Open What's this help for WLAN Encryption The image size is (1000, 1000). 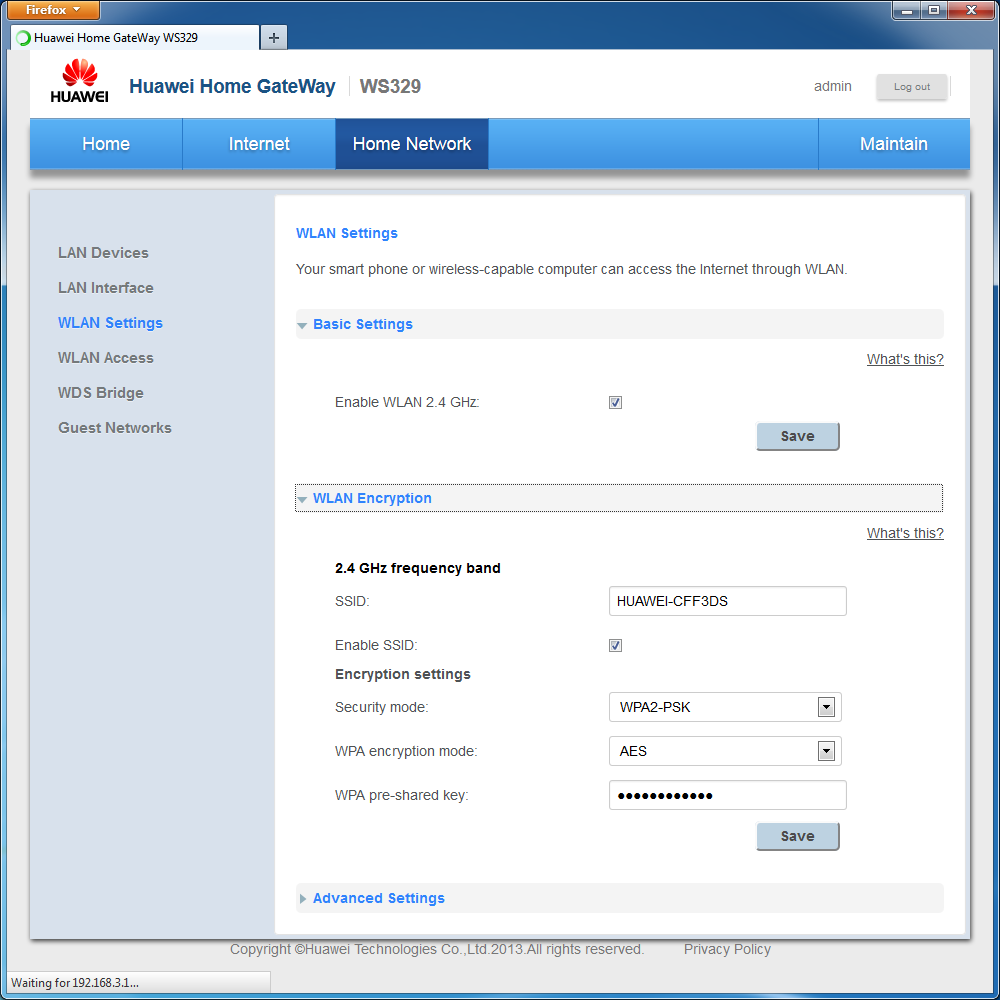(905, 533)
